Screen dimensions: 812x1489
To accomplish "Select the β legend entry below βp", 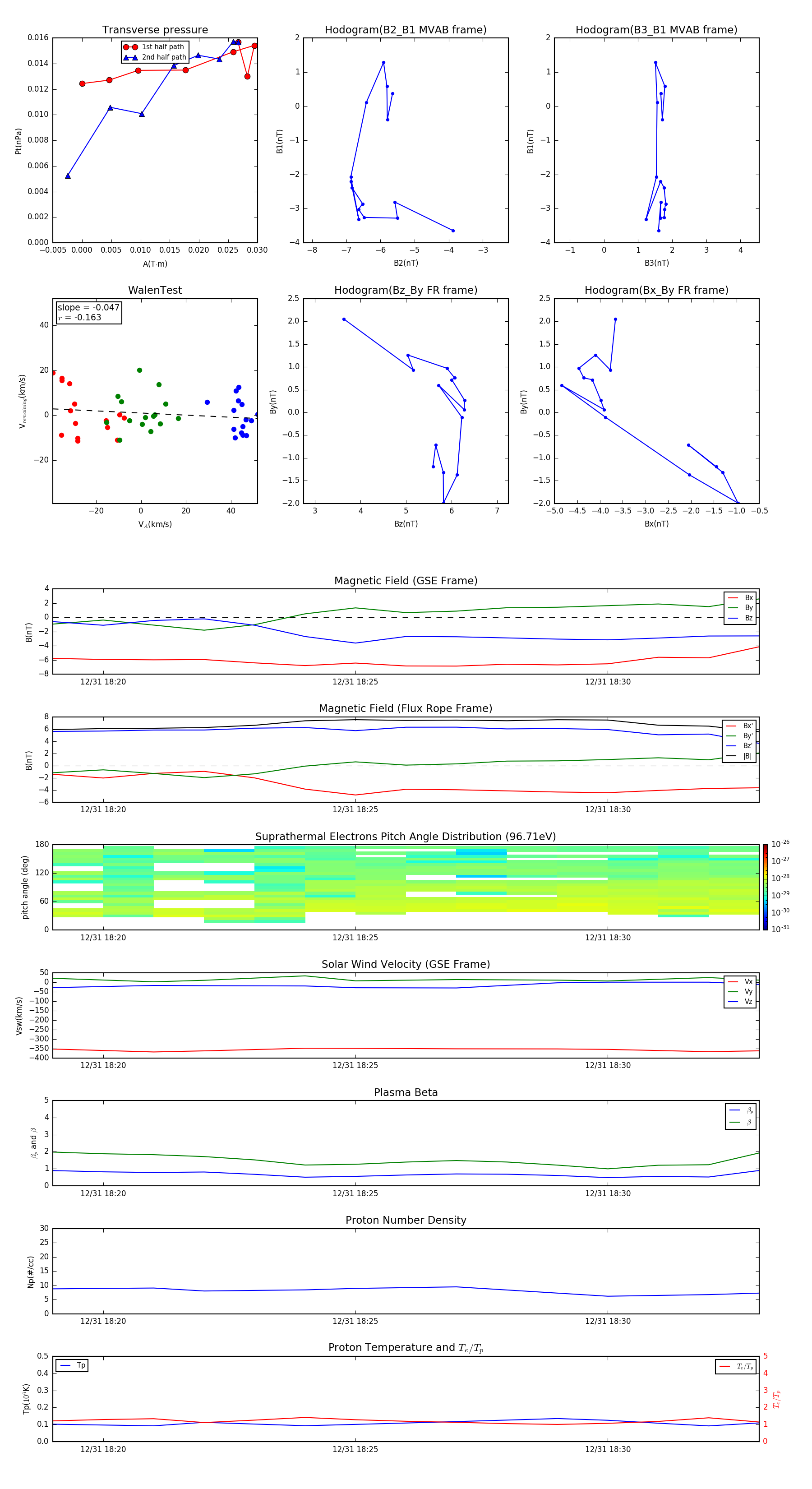I will [741, 1122].
